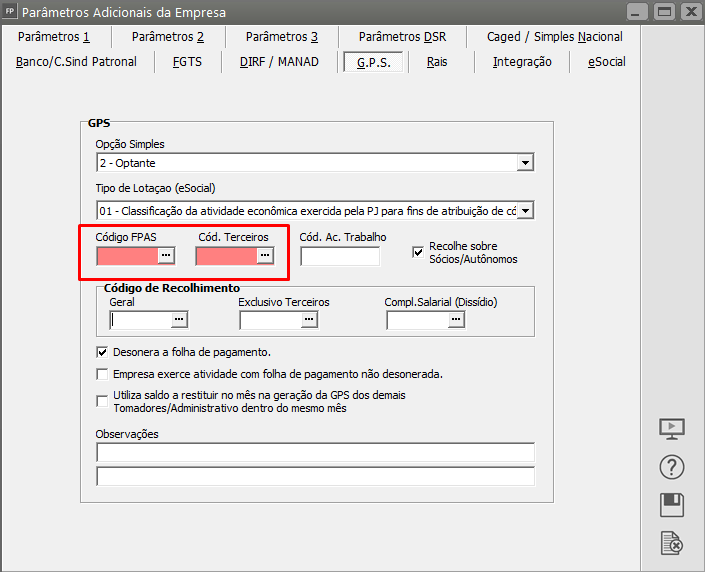Image resolution: width=705 pixels, height=572 pixels.
Task: Open Compl.Salarial (Dissídio) lookup ellipsis button
Action: point(456,320)
